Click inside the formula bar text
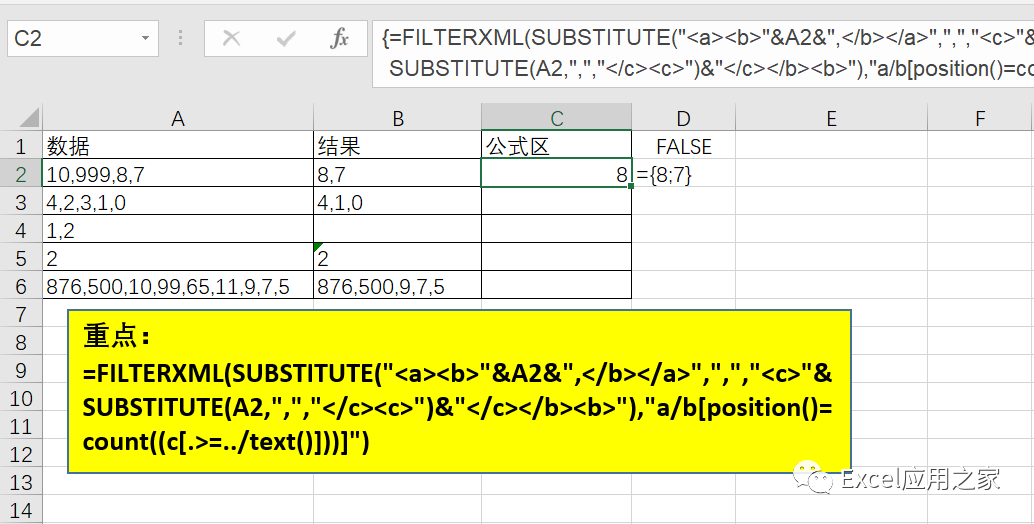 [703, 54]
